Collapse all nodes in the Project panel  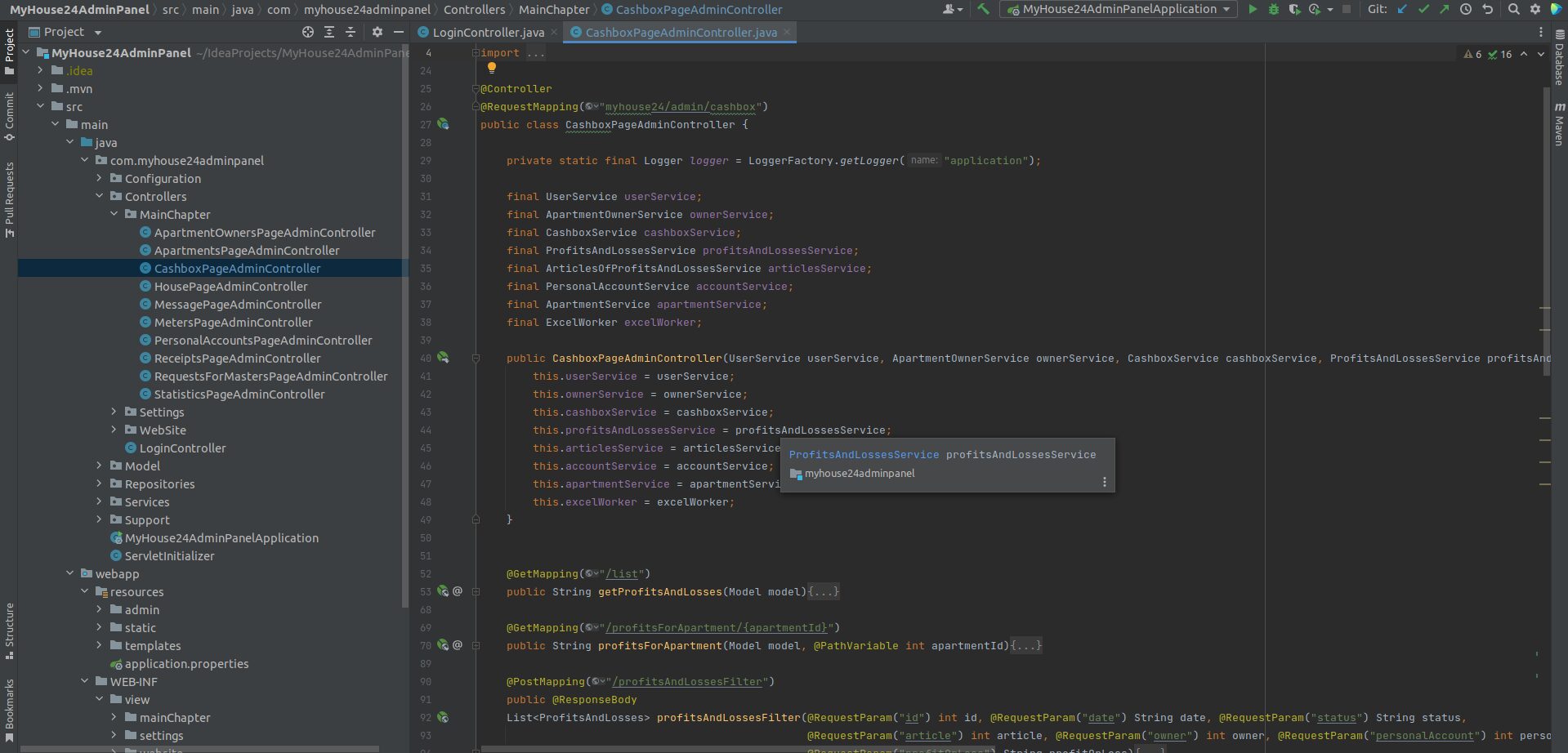[x=351, y=32]
